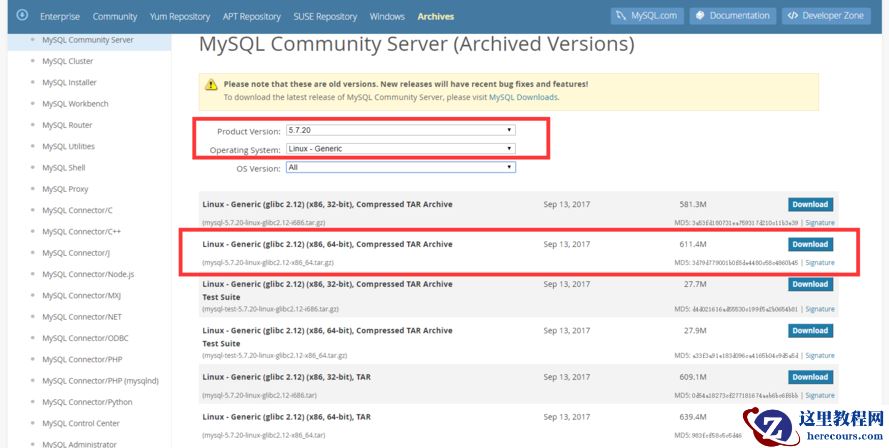Open the Documentation button
Image resolution: width=889 pixels, height=448 pixels.
[732, 16]
